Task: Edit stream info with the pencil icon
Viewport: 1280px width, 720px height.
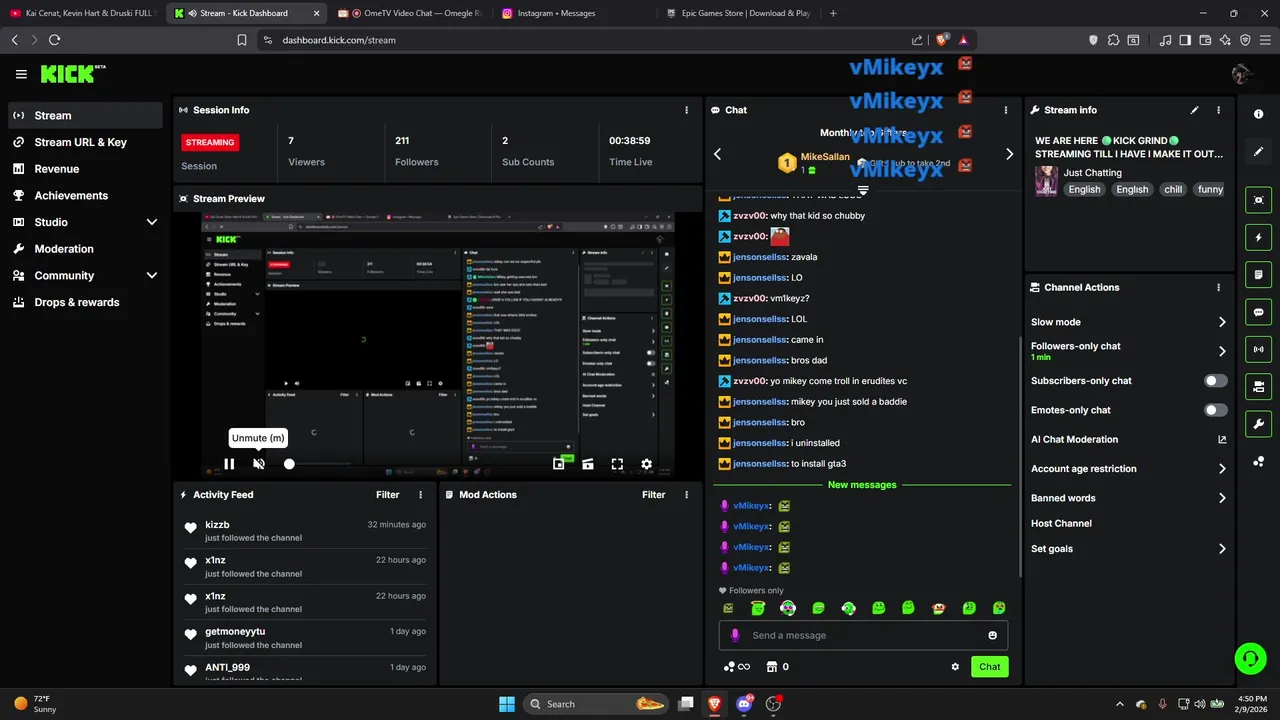Action: (1194, 110)
